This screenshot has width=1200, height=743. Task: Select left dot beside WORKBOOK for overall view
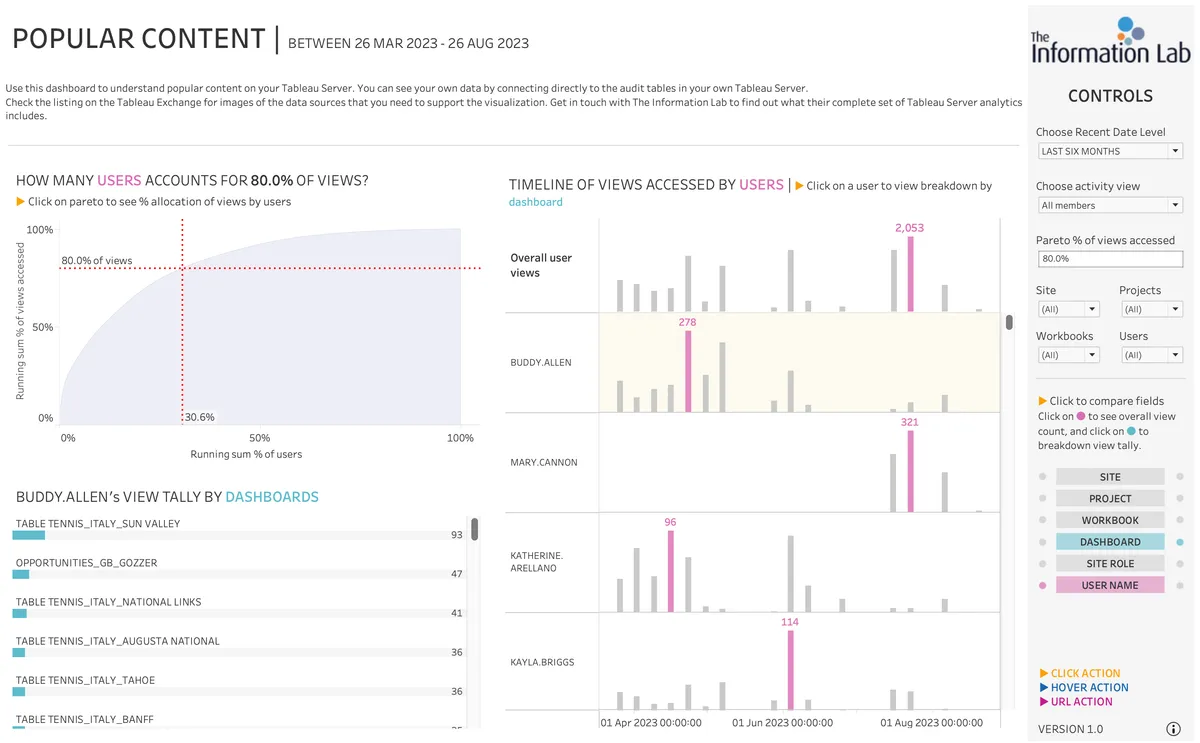coord(1042,520)
